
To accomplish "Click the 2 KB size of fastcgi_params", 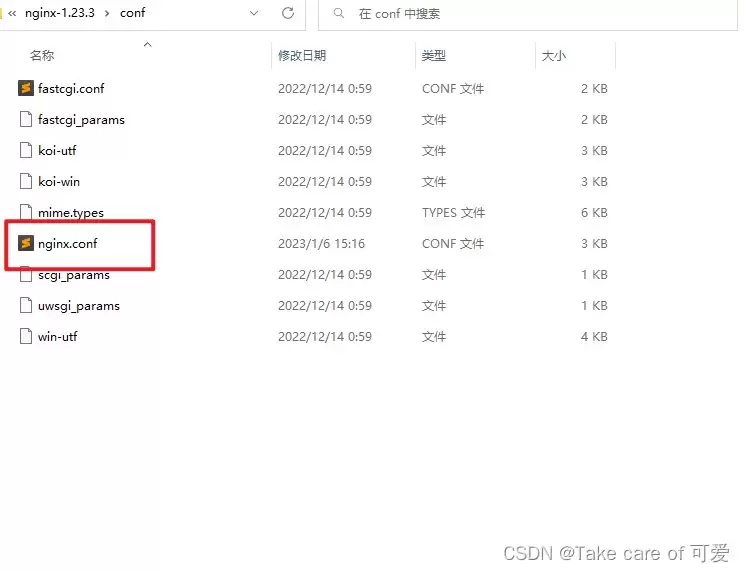I will 594,120.
